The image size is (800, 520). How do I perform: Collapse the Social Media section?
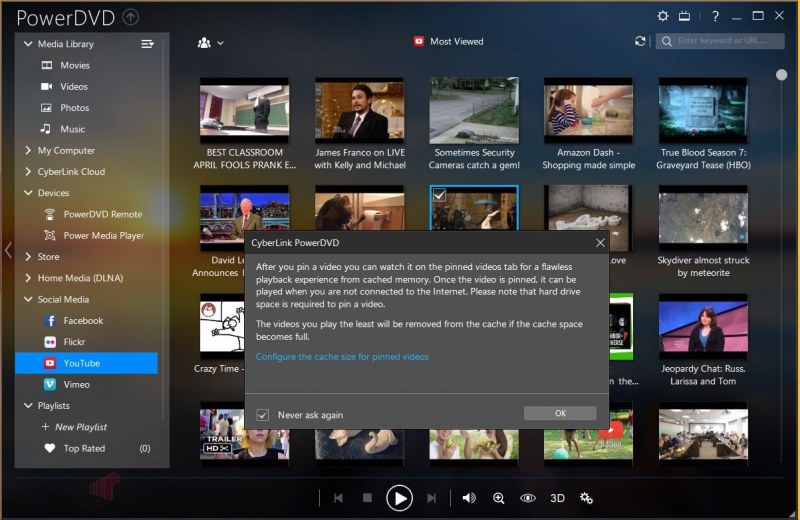(28, 300)
